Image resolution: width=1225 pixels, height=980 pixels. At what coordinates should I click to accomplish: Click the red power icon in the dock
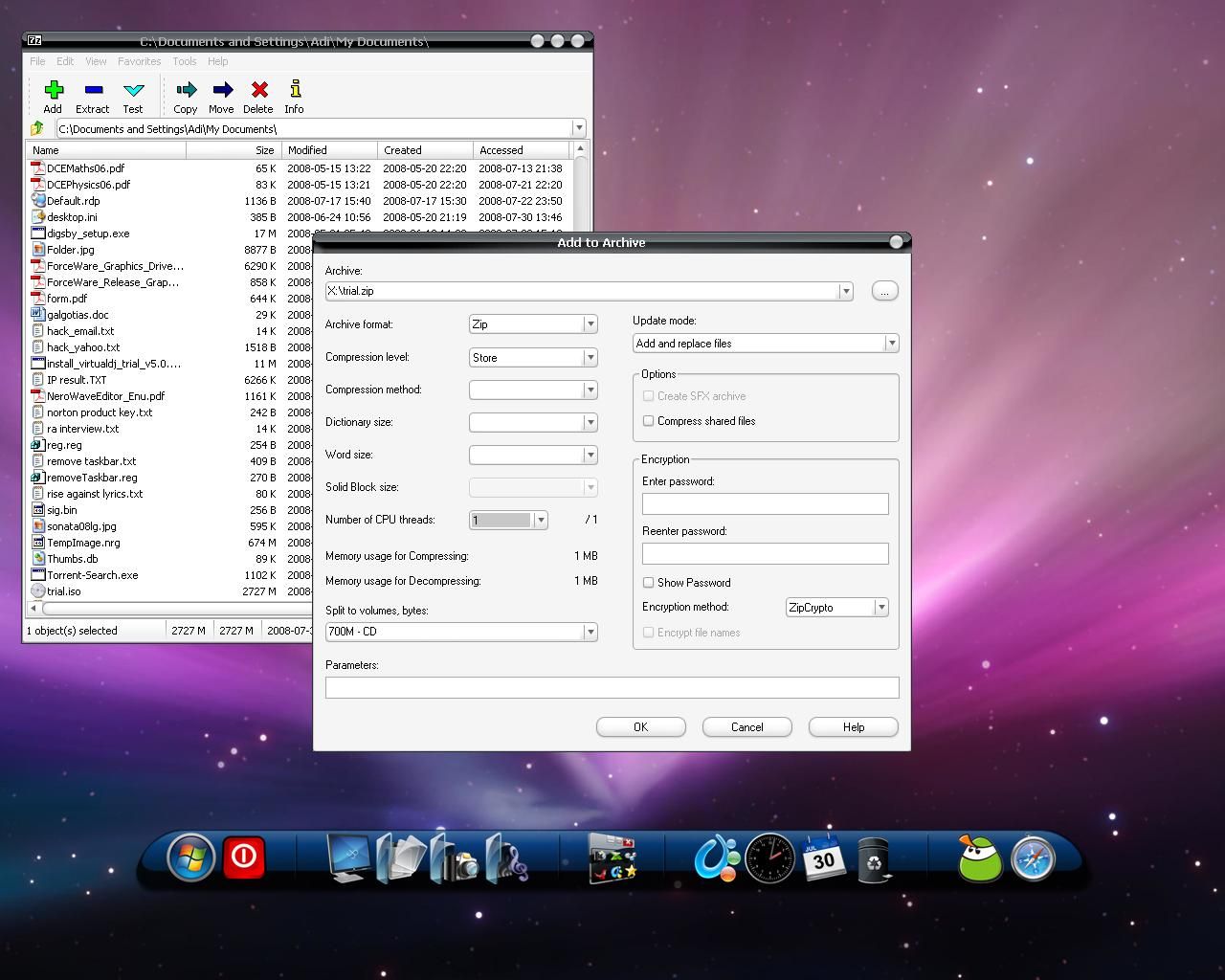coord(244,856)
